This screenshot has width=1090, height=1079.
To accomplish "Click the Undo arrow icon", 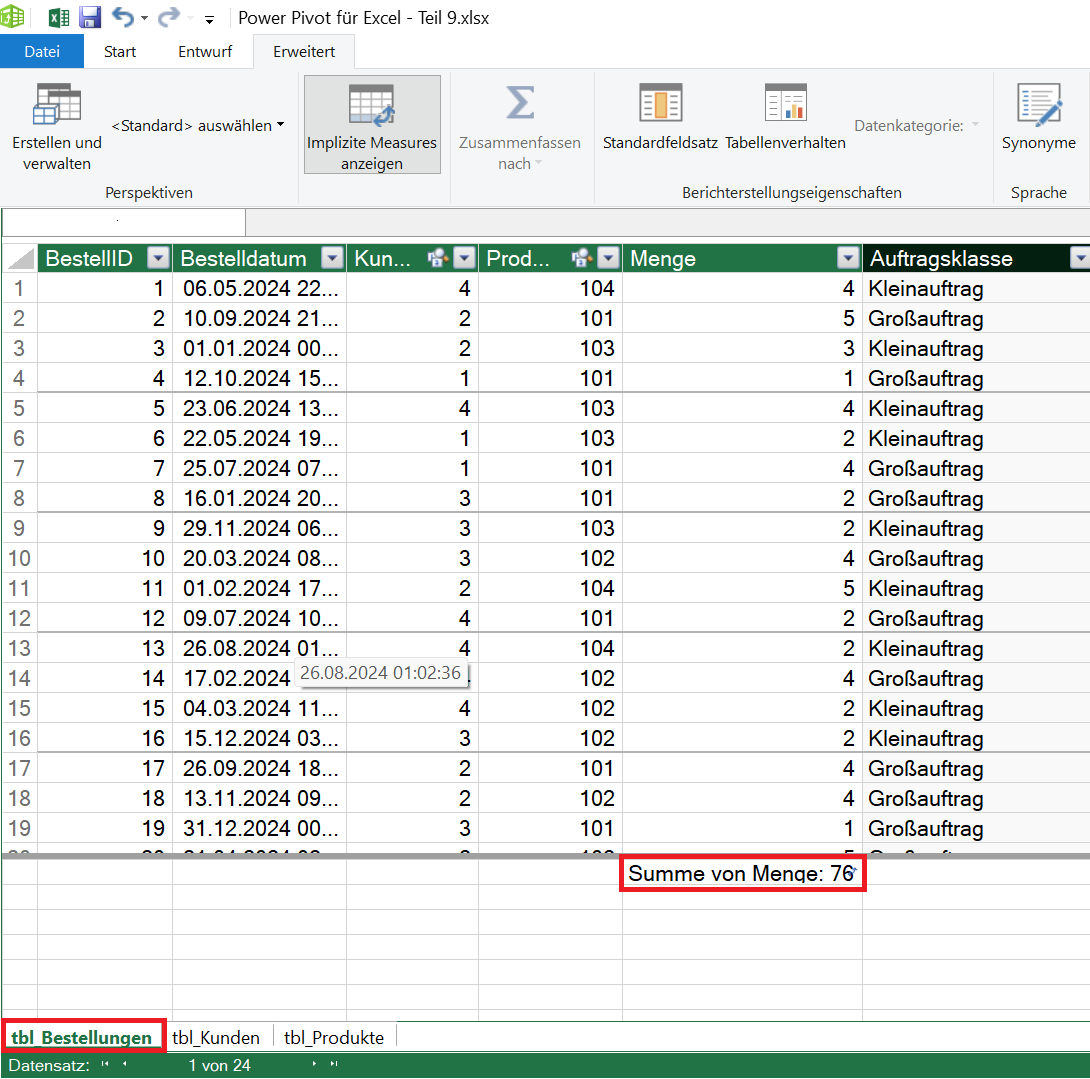I will pyautogui.click(x=123, y=18).
